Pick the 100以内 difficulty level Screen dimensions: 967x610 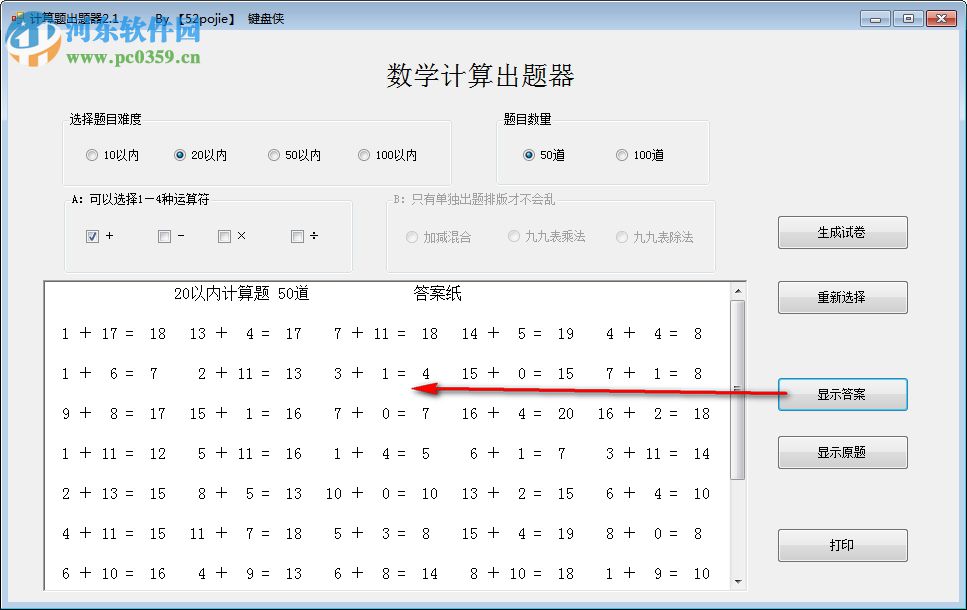365,154
